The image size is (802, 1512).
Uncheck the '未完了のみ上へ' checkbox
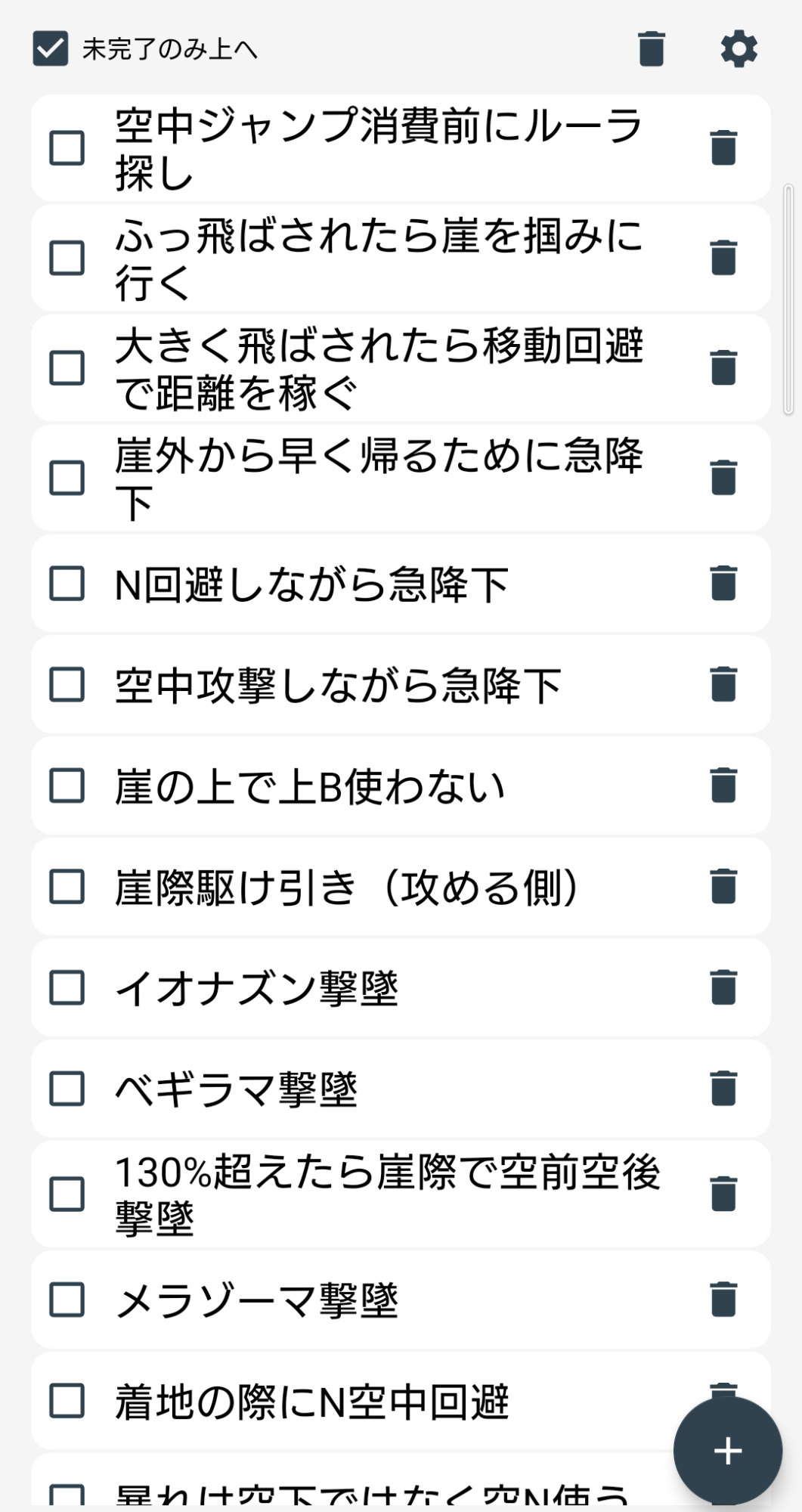click(51, 49)
